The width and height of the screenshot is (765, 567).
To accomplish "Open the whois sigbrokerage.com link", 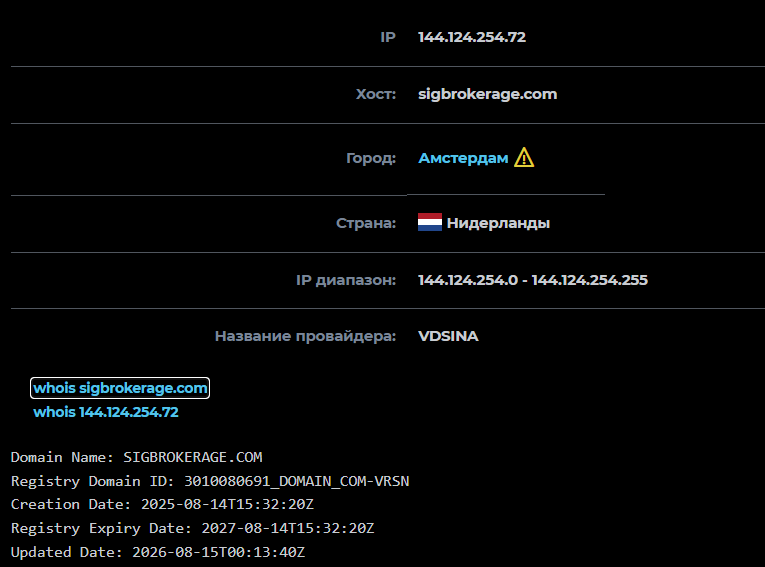I will coord(120,388).
